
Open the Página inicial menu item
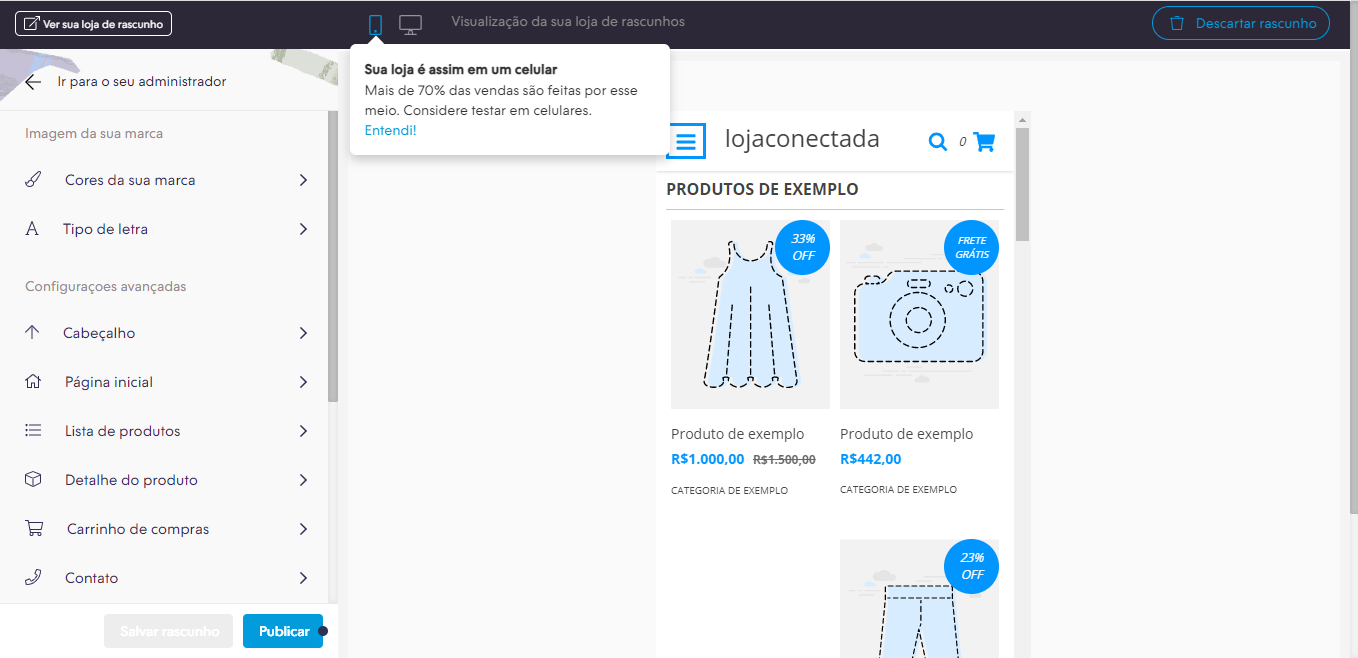[x=164, y=382]
